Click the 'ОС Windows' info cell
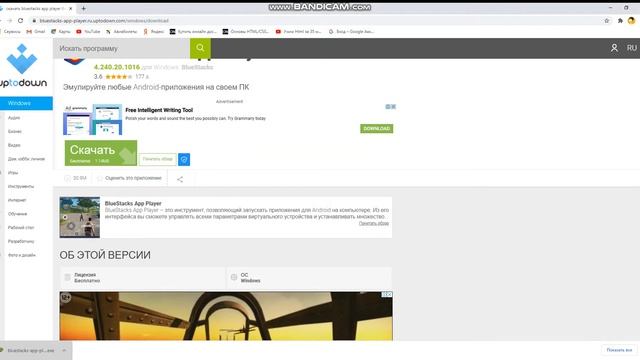 tap(309, 278)
